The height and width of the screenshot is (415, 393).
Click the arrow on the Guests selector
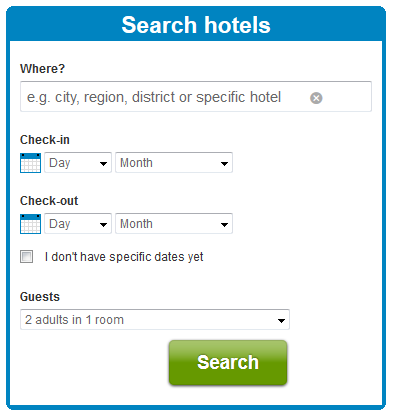click(281, 321)
